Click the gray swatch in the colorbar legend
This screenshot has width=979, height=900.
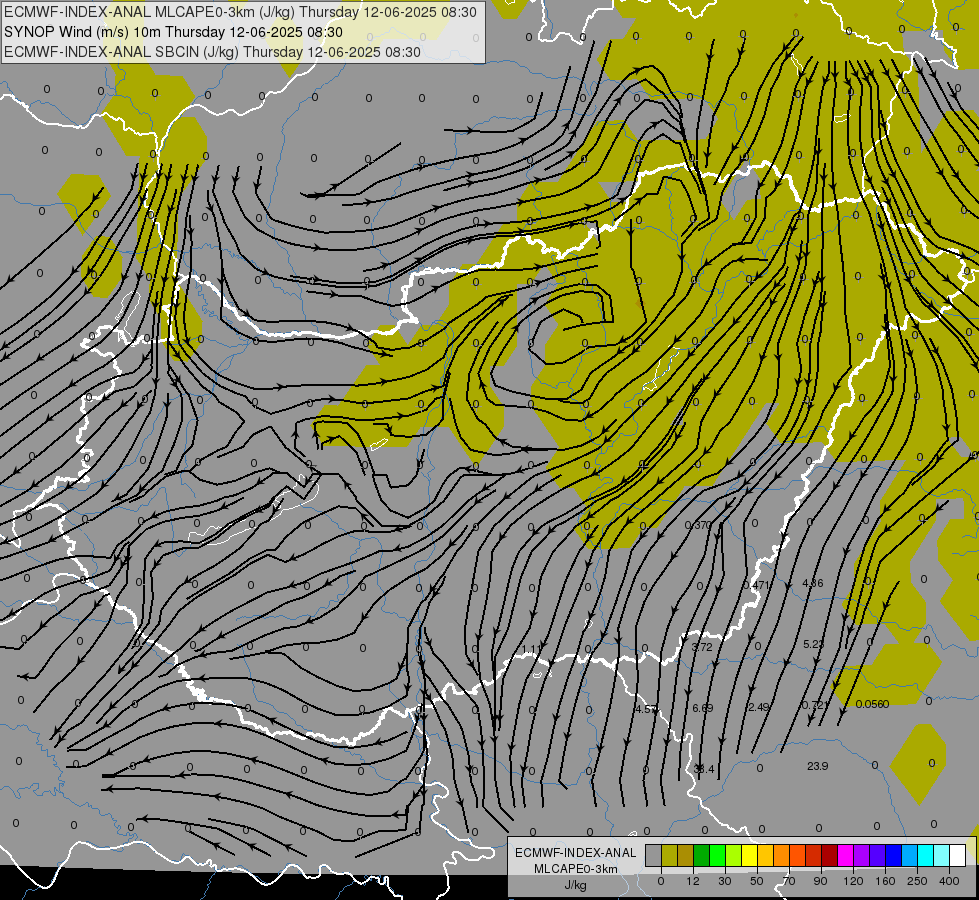(x=653, y=856)
